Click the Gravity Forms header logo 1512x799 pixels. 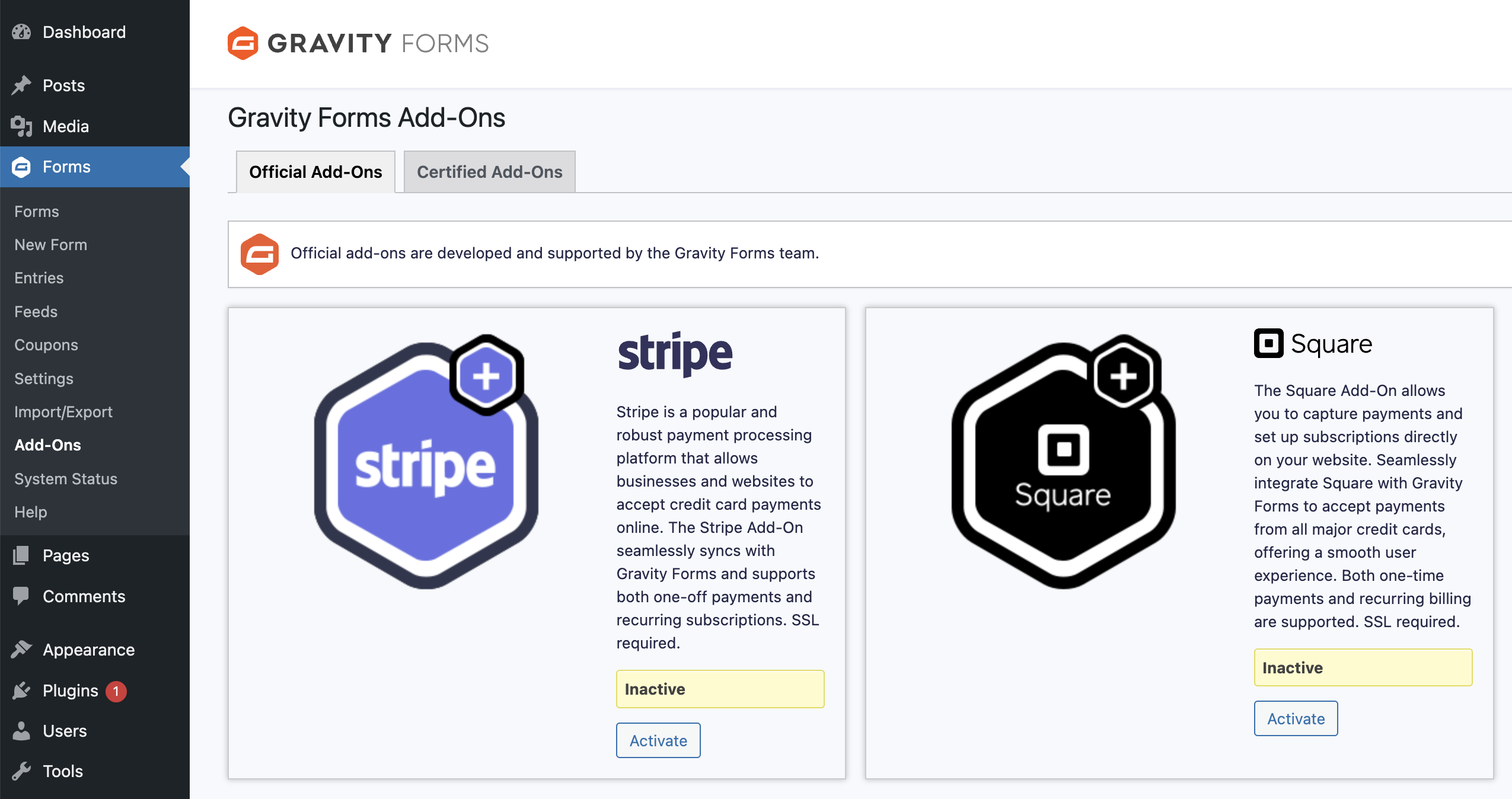point(358,43)
